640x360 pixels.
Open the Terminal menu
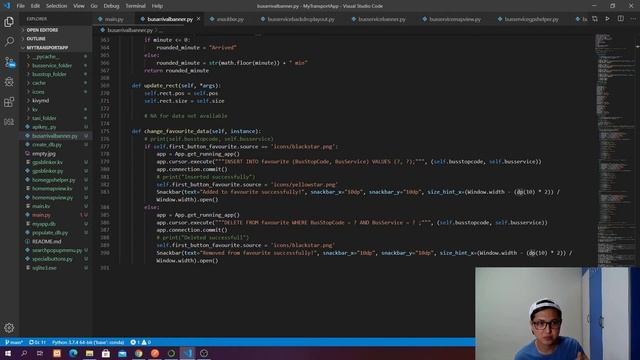coord(136,6)
